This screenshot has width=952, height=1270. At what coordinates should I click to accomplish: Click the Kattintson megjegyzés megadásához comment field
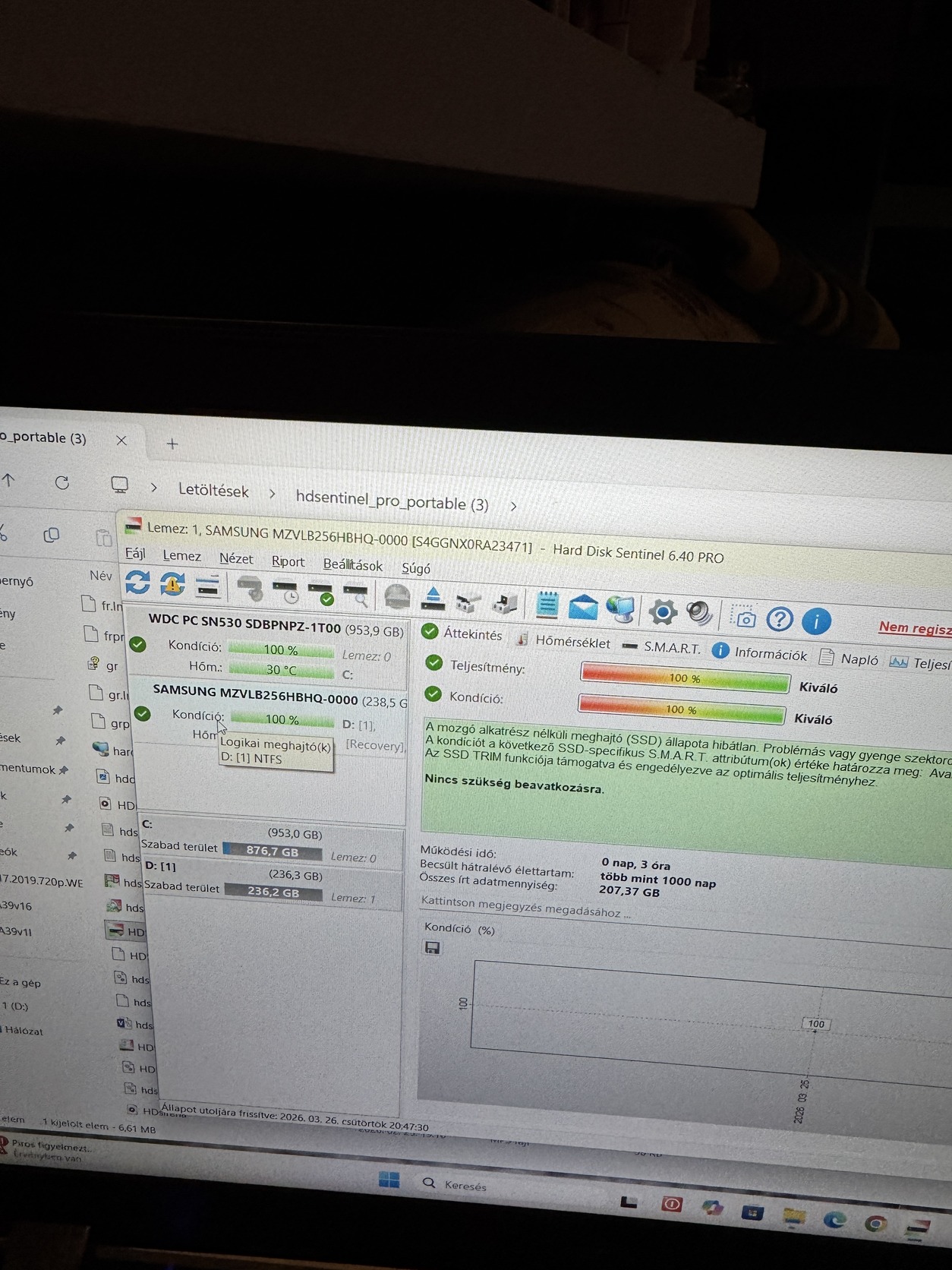(526, 907)
